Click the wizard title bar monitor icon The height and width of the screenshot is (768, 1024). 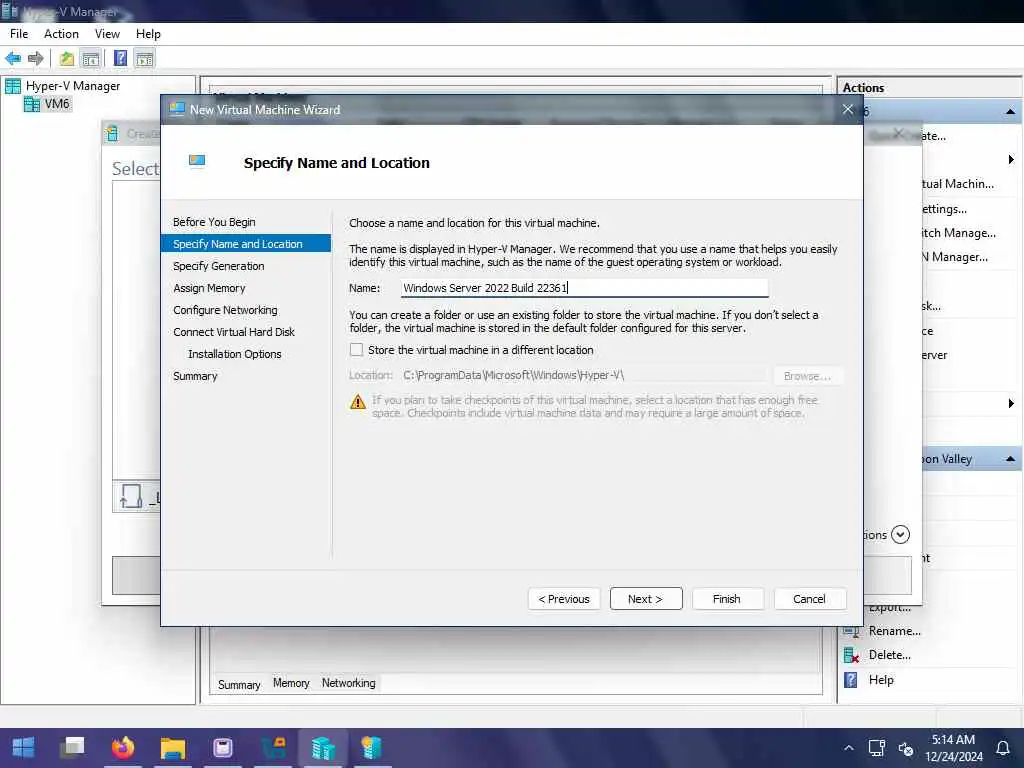[x=177, y=109]
